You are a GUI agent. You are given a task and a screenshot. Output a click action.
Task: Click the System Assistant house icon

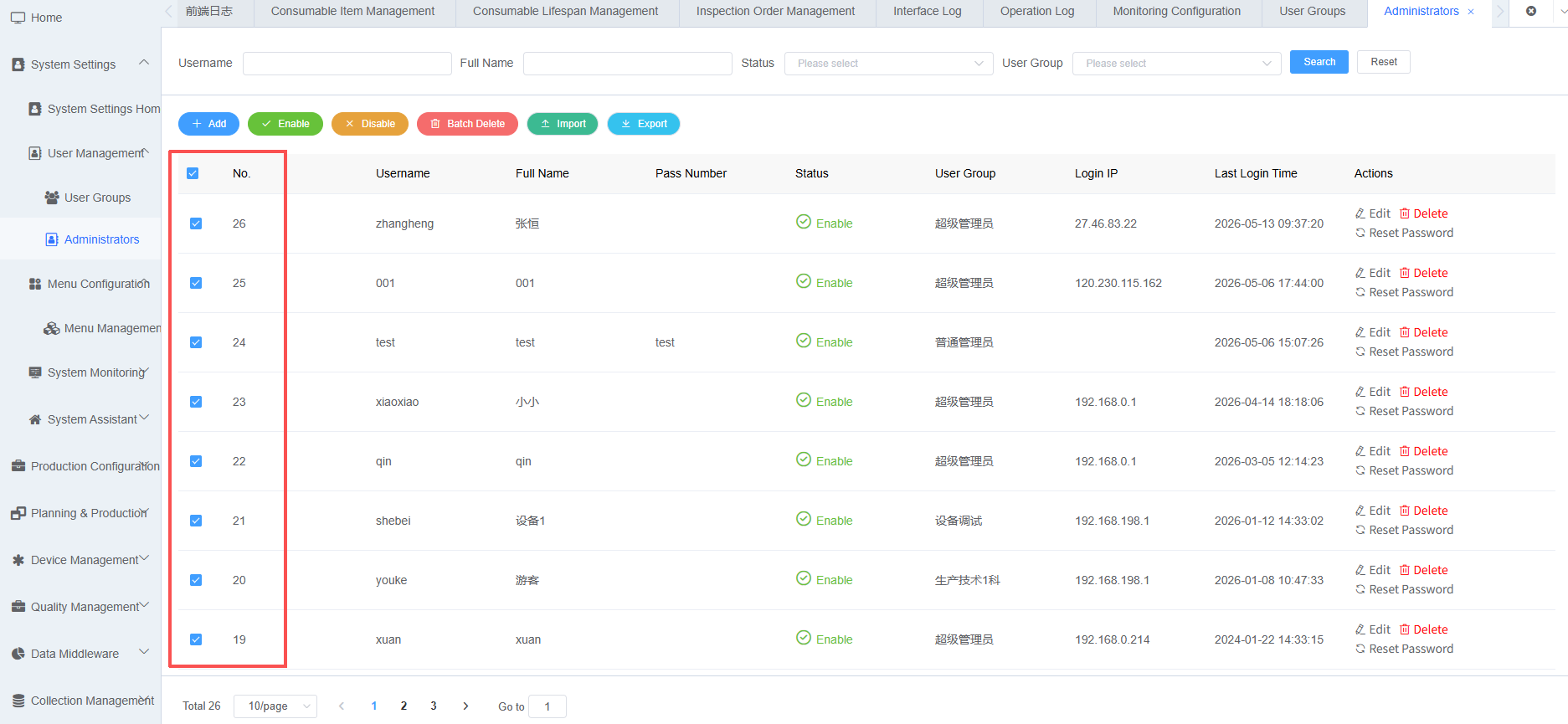point(35,419)
